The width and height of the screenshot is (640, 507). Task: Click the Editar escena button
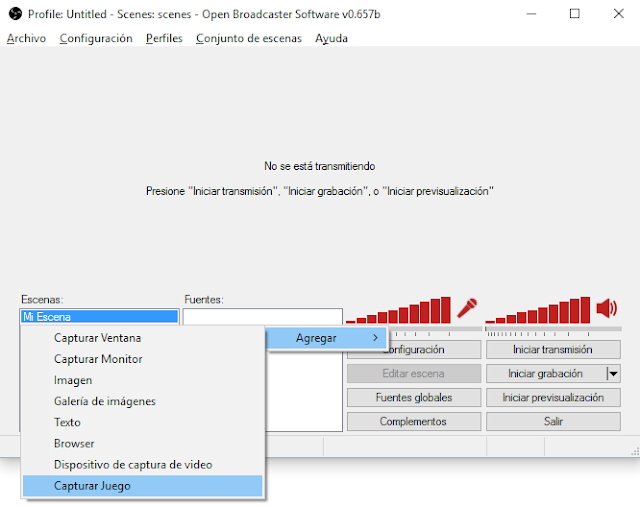coord(414,374)
